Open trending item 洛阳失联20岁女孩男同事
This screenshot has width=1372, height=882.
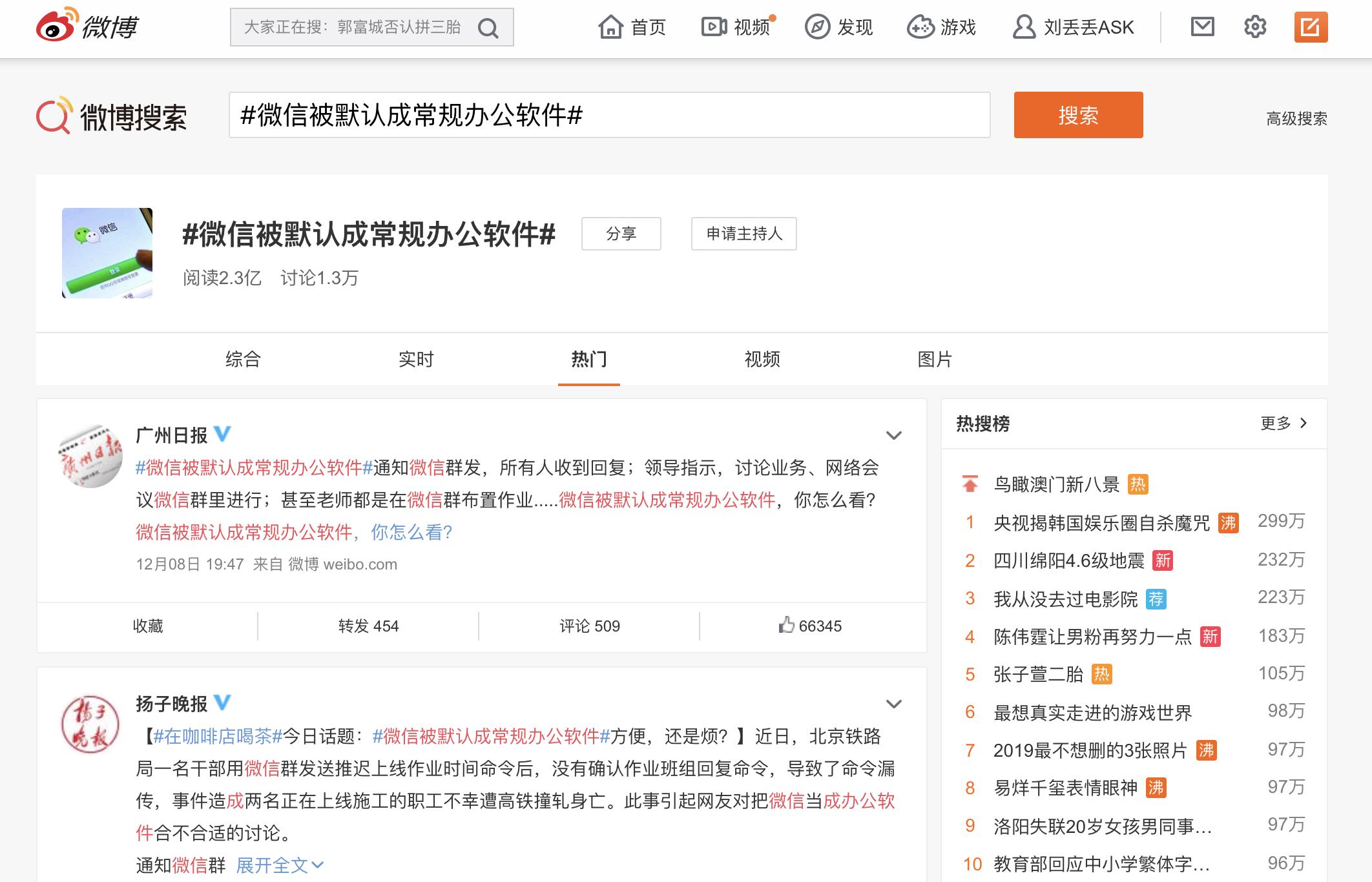tap(1103, 826)
